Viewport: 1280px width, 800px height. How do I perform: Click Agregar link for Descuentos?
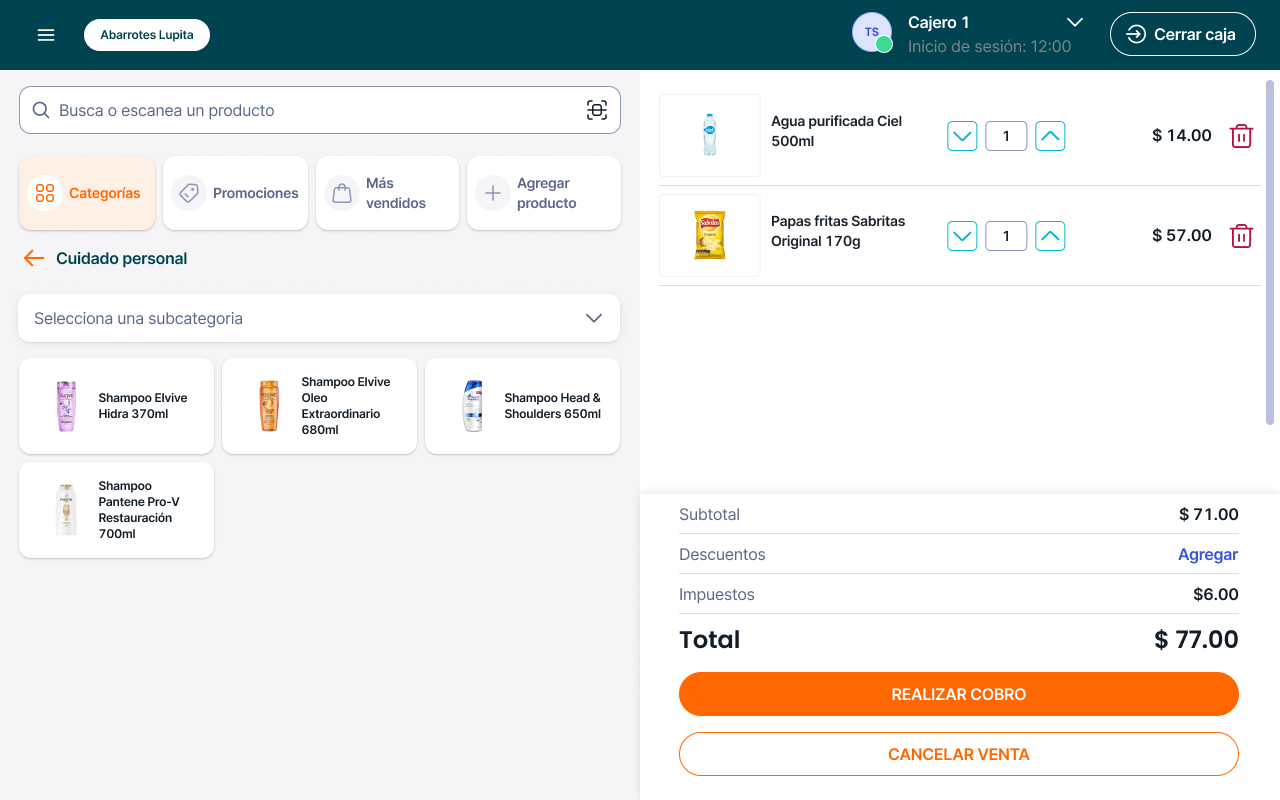(1207, 554)
